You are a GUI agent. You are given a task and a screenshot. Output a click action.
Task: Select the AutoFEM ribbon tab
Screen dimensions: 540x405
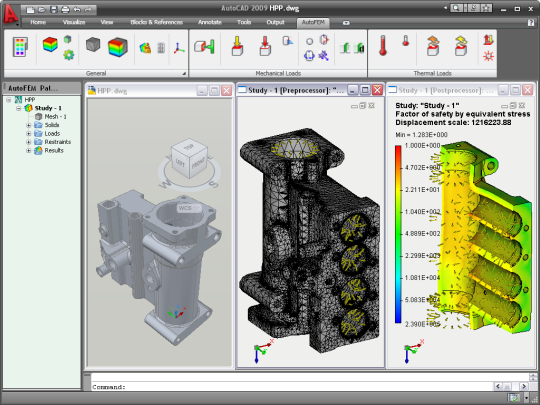(x=313, y=22)
